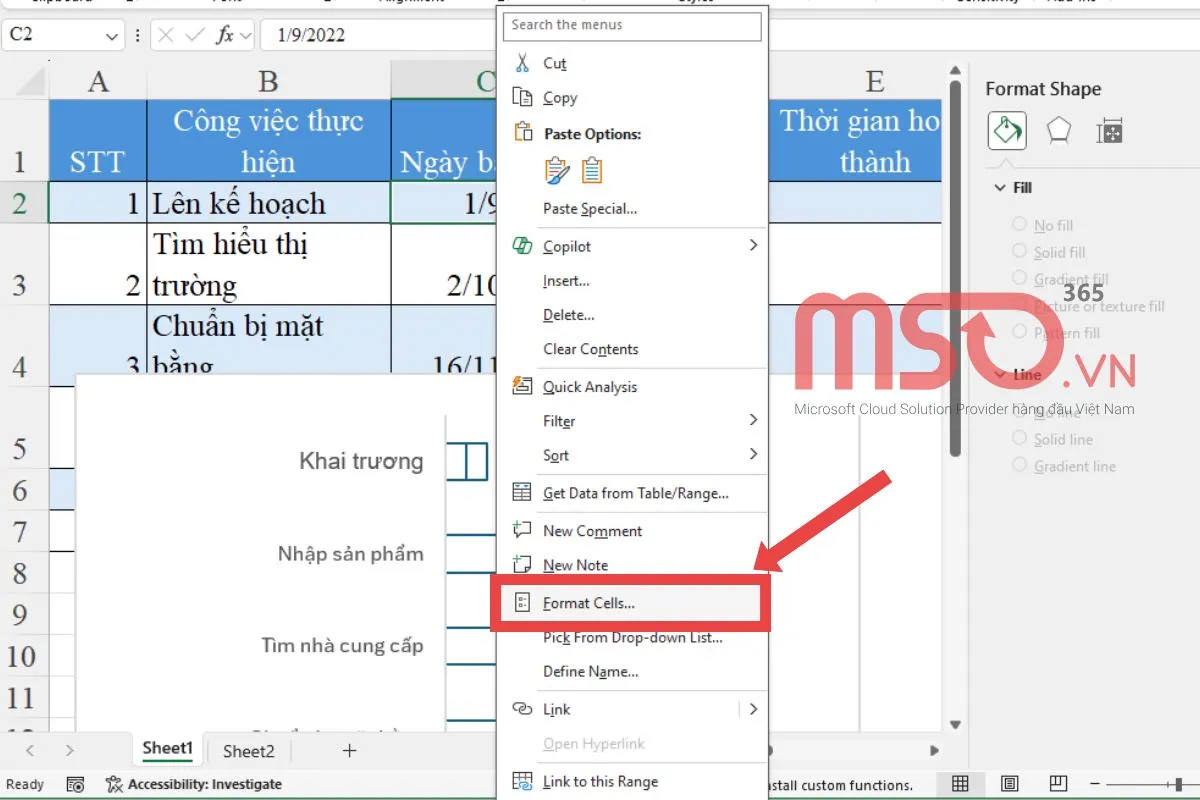The image size is (1200, 800).
Task: Add a new worksheet with the plus button
Action: [x=347, y=750]
